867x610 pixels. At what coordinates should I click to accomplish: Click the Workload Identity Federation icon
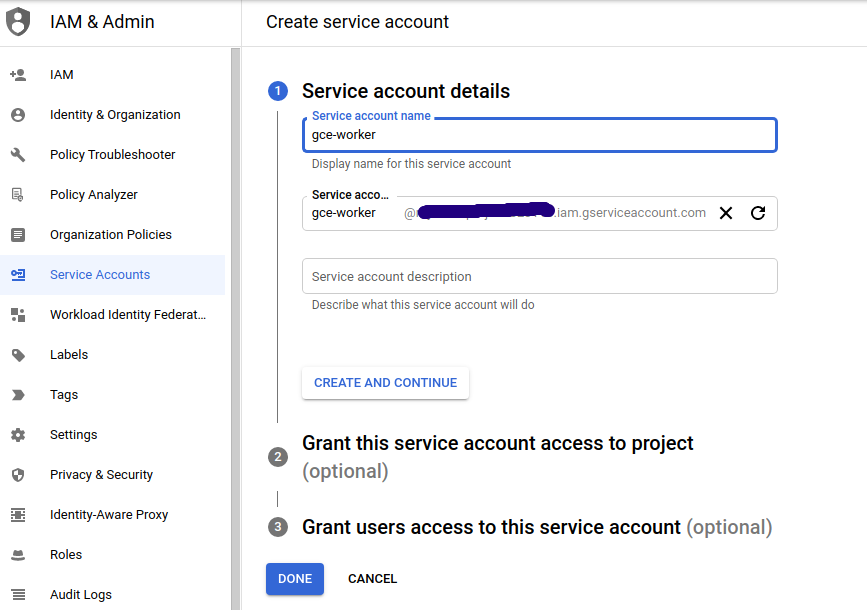[18, 315]
